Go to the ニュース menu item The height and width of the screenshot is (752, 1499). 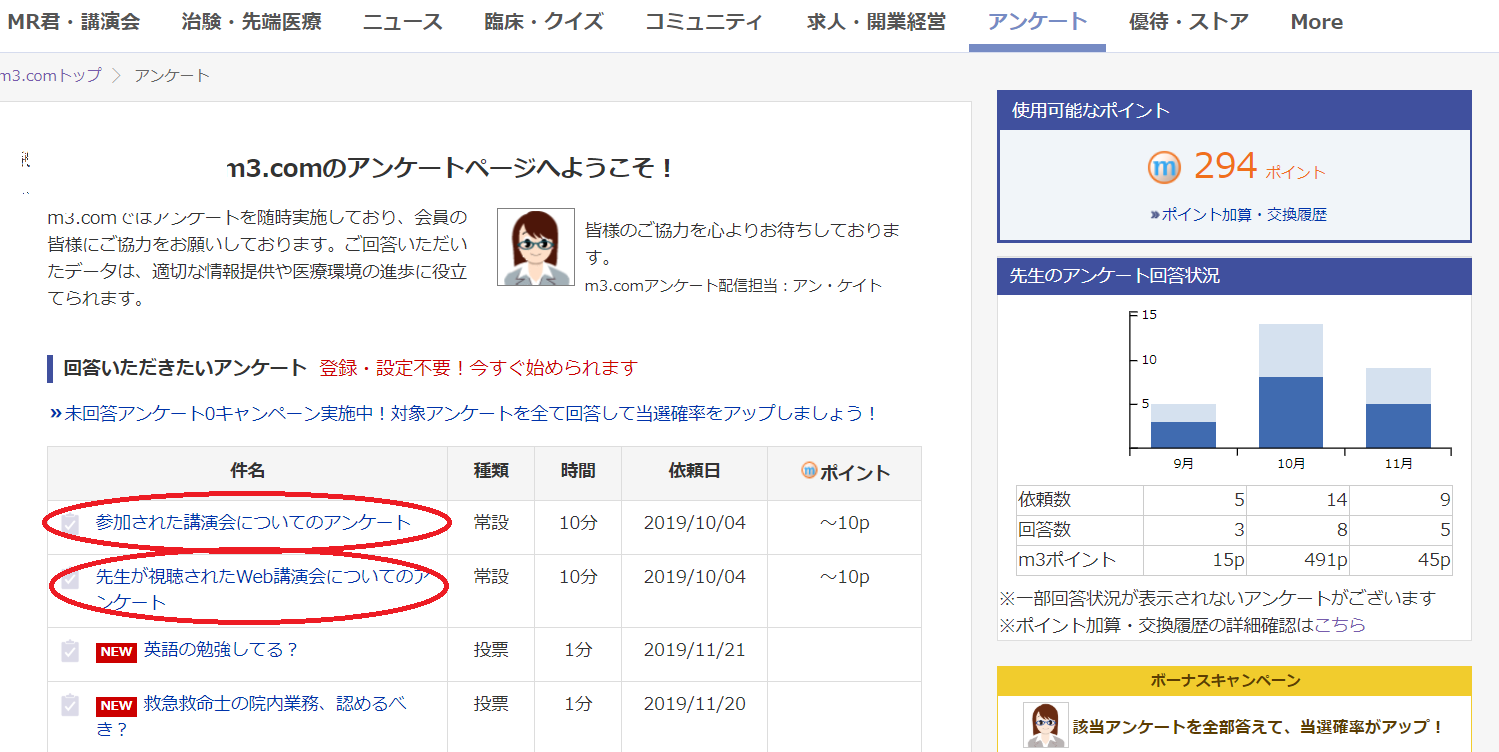(403, 22)
